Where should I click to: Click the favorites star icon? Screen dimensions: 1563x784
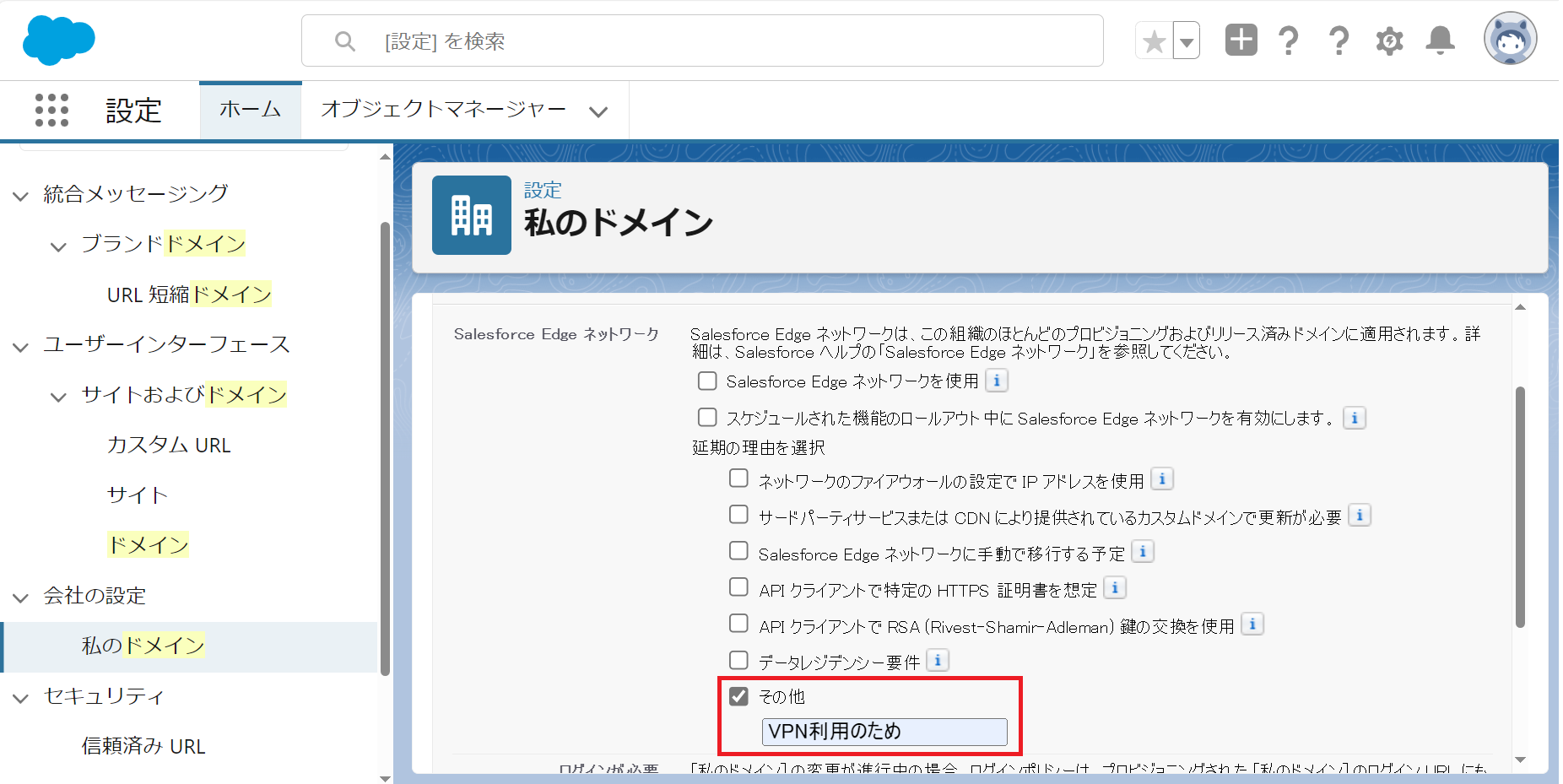click(1154, 41)
